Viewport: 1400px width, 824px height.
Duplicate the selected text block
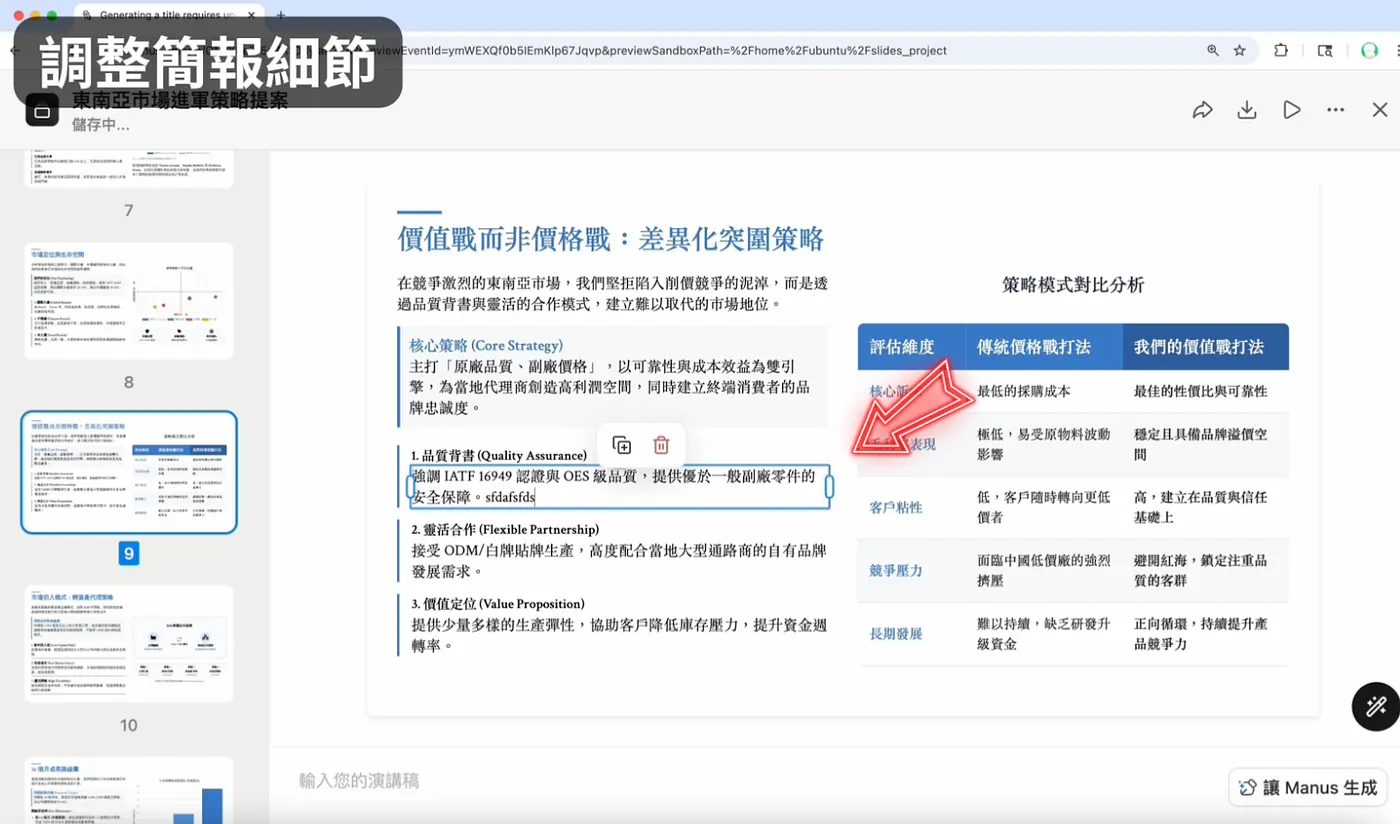pyautogui.click(x=622, y=445)
